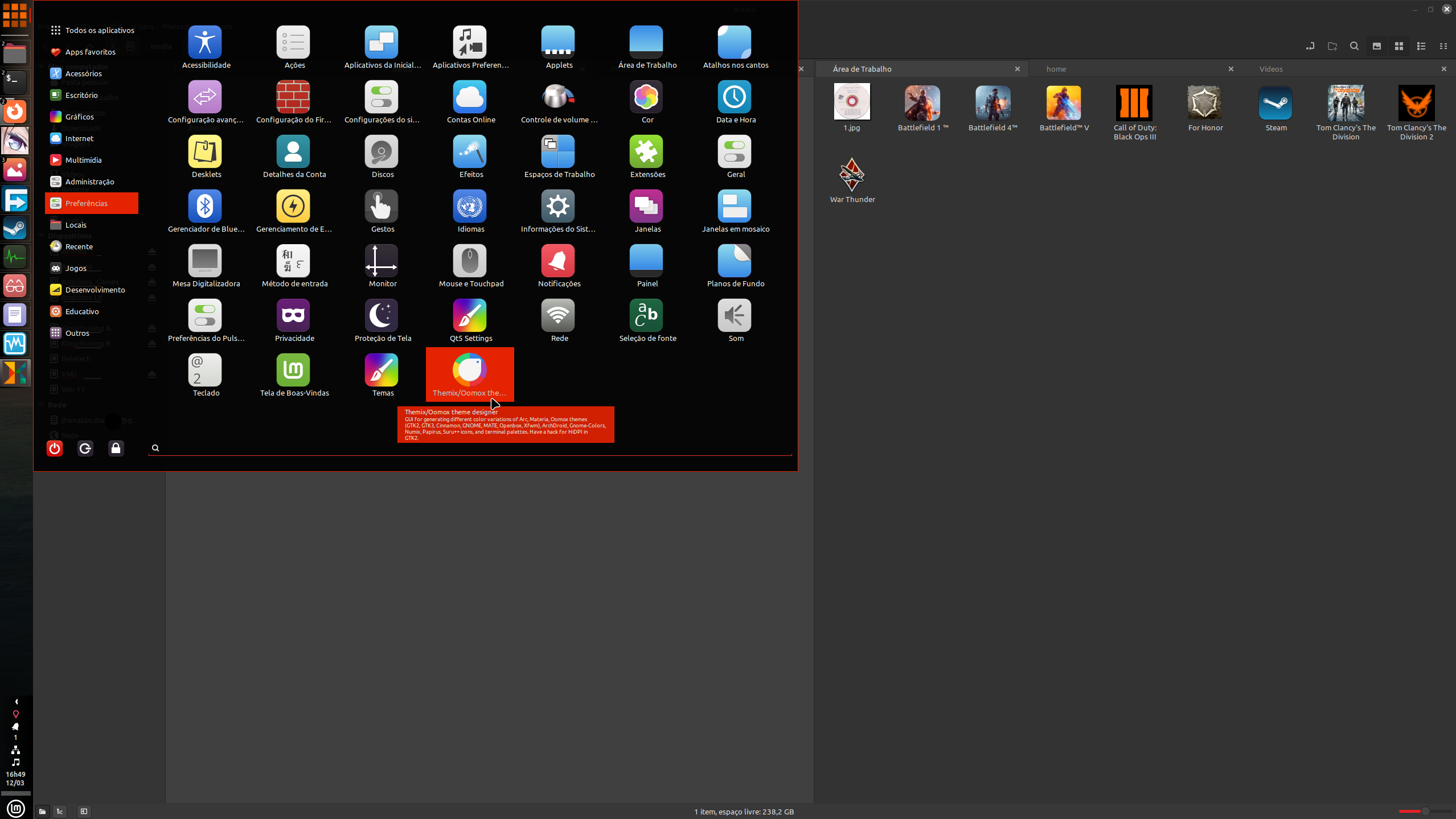Click the red power shutdown button
Image resolution: width=1456 pixels, height=819 pixels.
(x=55, y=448)
